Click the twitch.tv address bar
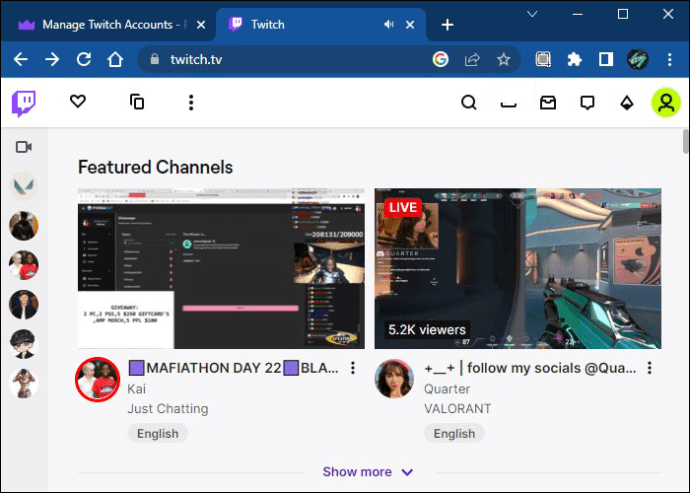Image resolution: width=690 pixels, height=493 pixels. [x=280, y=60]
